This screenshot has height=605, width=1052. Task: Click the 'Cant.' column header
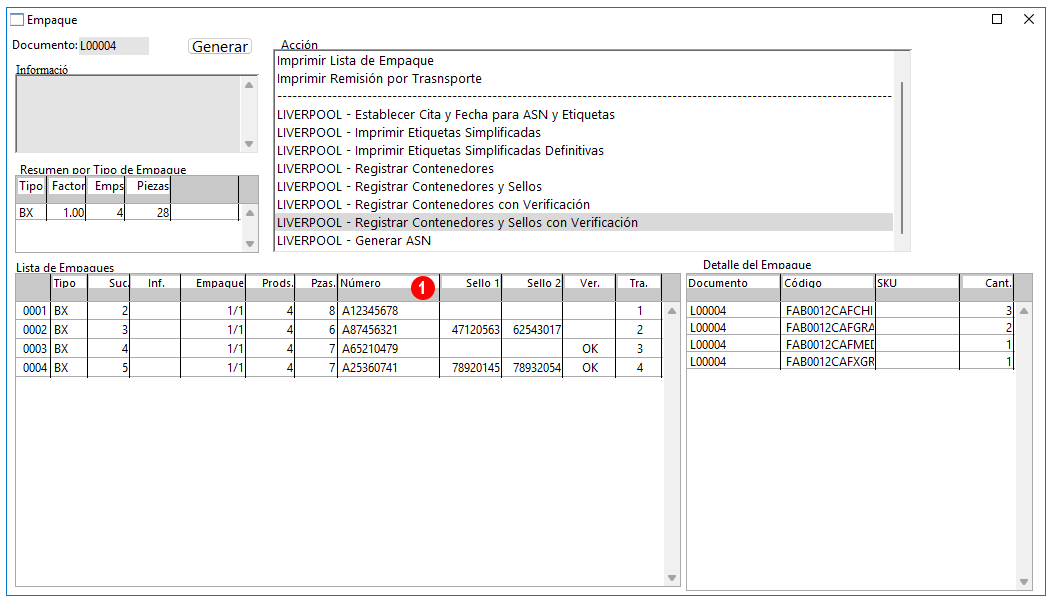coord(987,288)
